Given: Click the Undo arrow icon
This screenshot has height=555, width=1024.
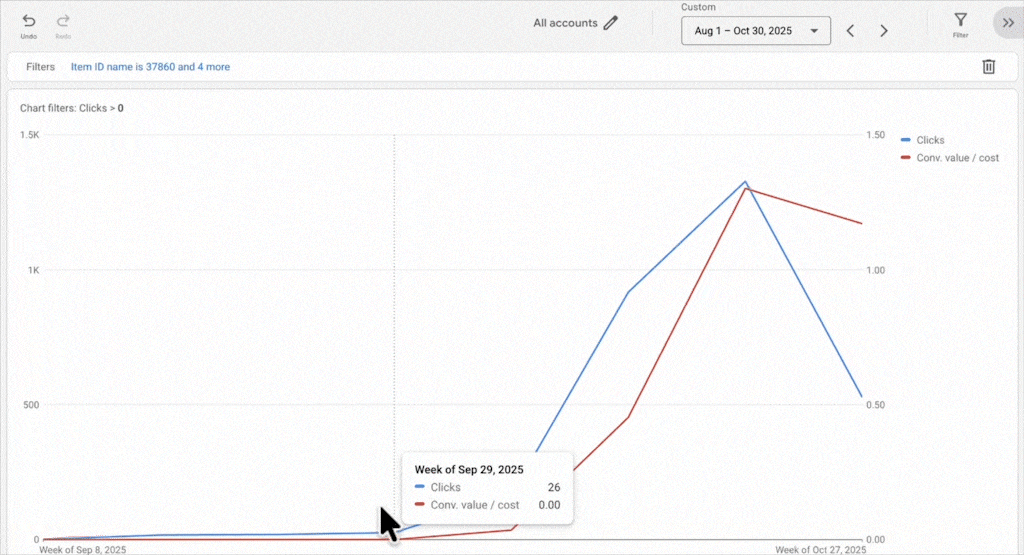Looking at the screenshot, I should pyautogui.click(x=28, y=21).
